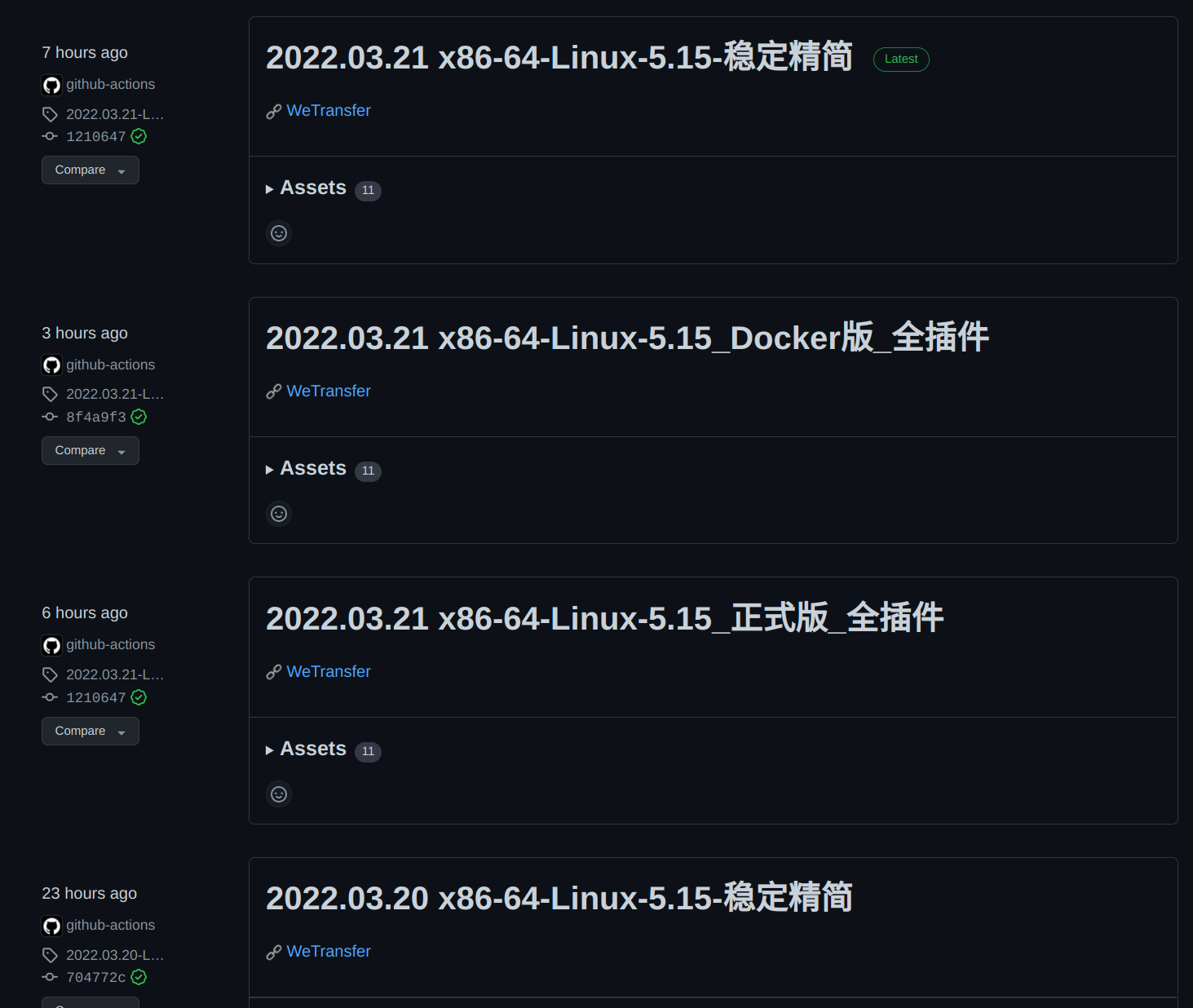This screenshot has height=1008, width=1193.
Task: Open commit 704772c
Action: [x=95, y=978]
